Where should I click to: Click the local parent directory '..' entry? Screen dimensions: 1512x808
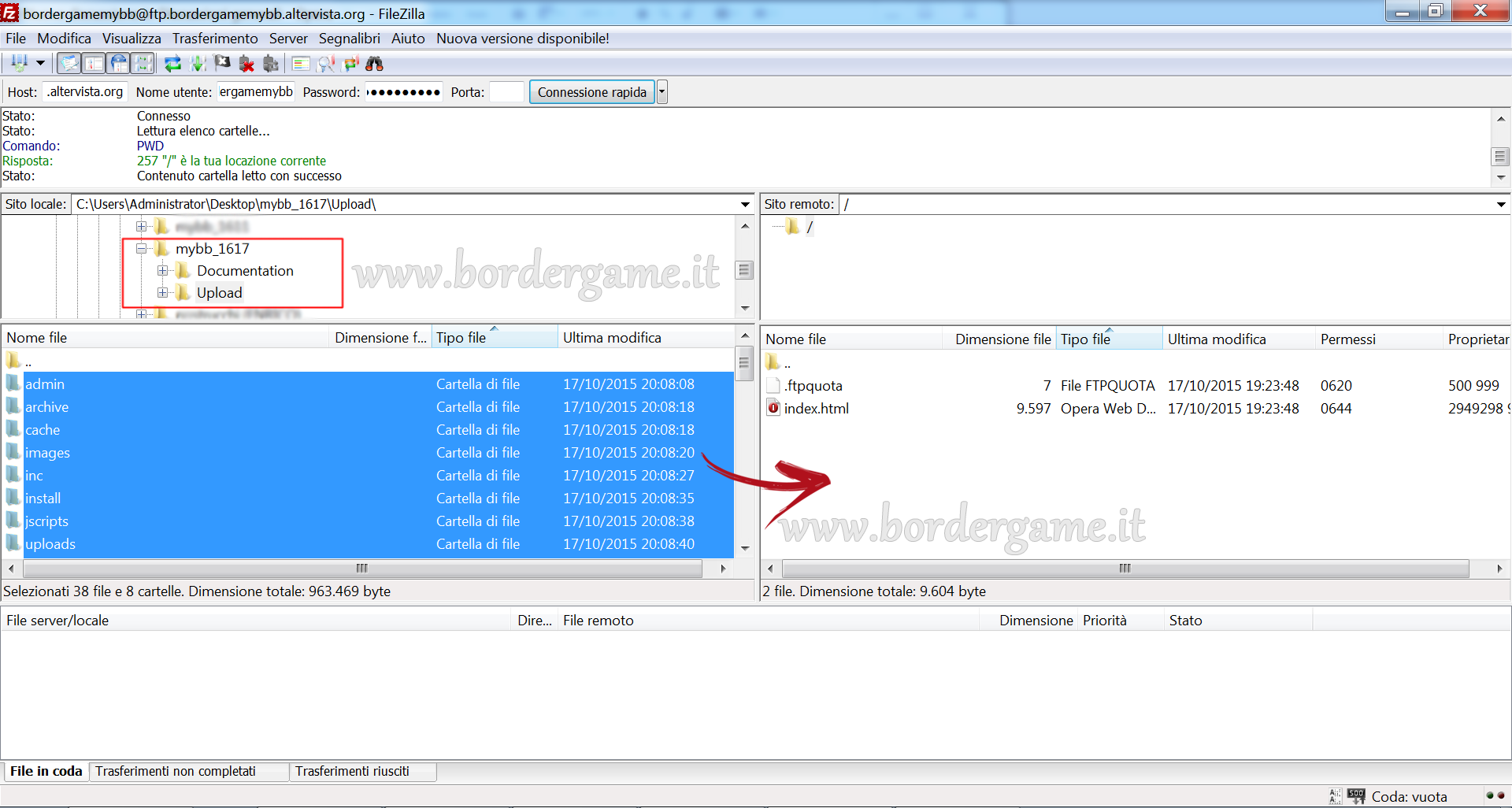tap(369, 361)
